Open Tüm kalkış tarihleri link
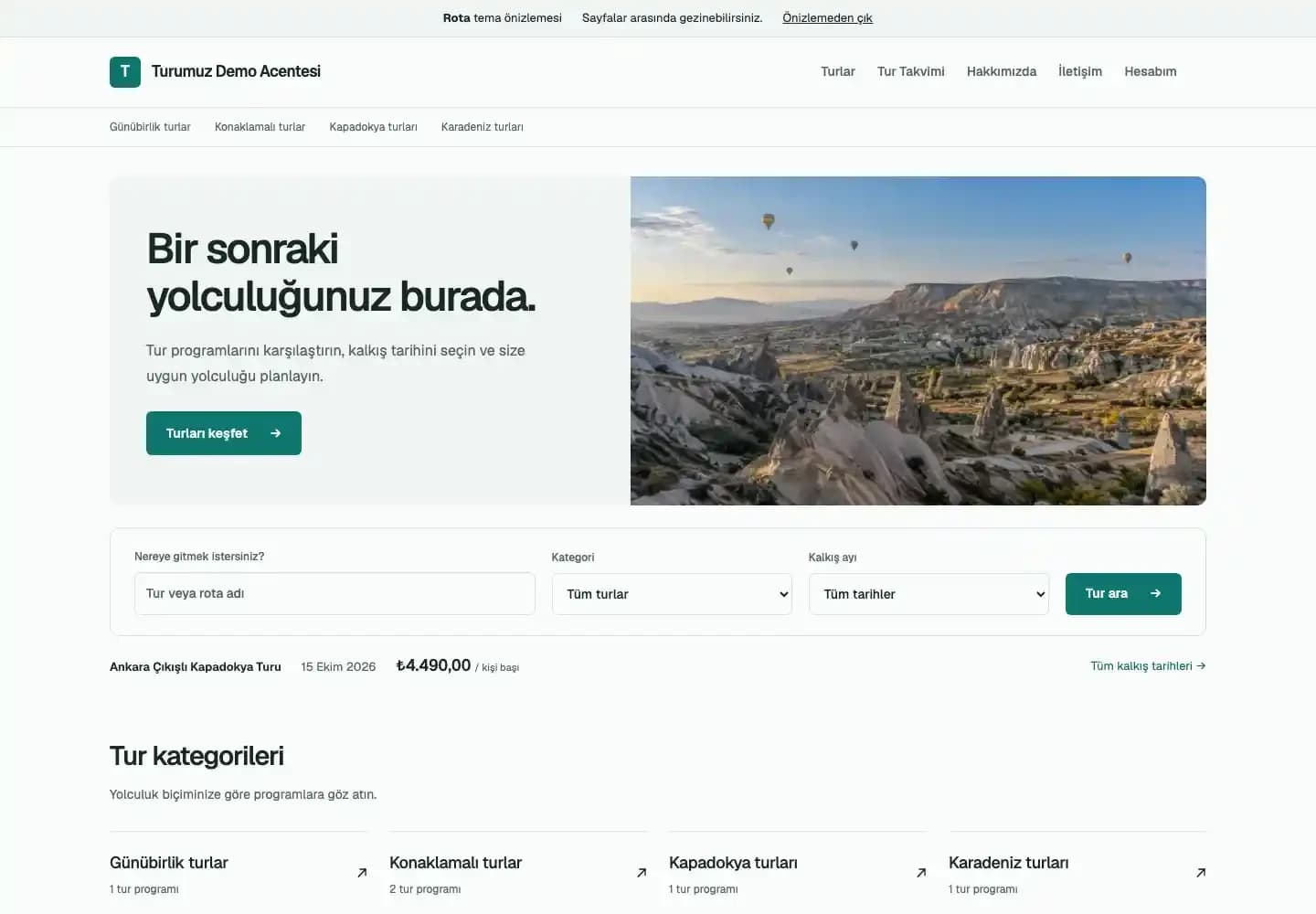 [1148, 666]
